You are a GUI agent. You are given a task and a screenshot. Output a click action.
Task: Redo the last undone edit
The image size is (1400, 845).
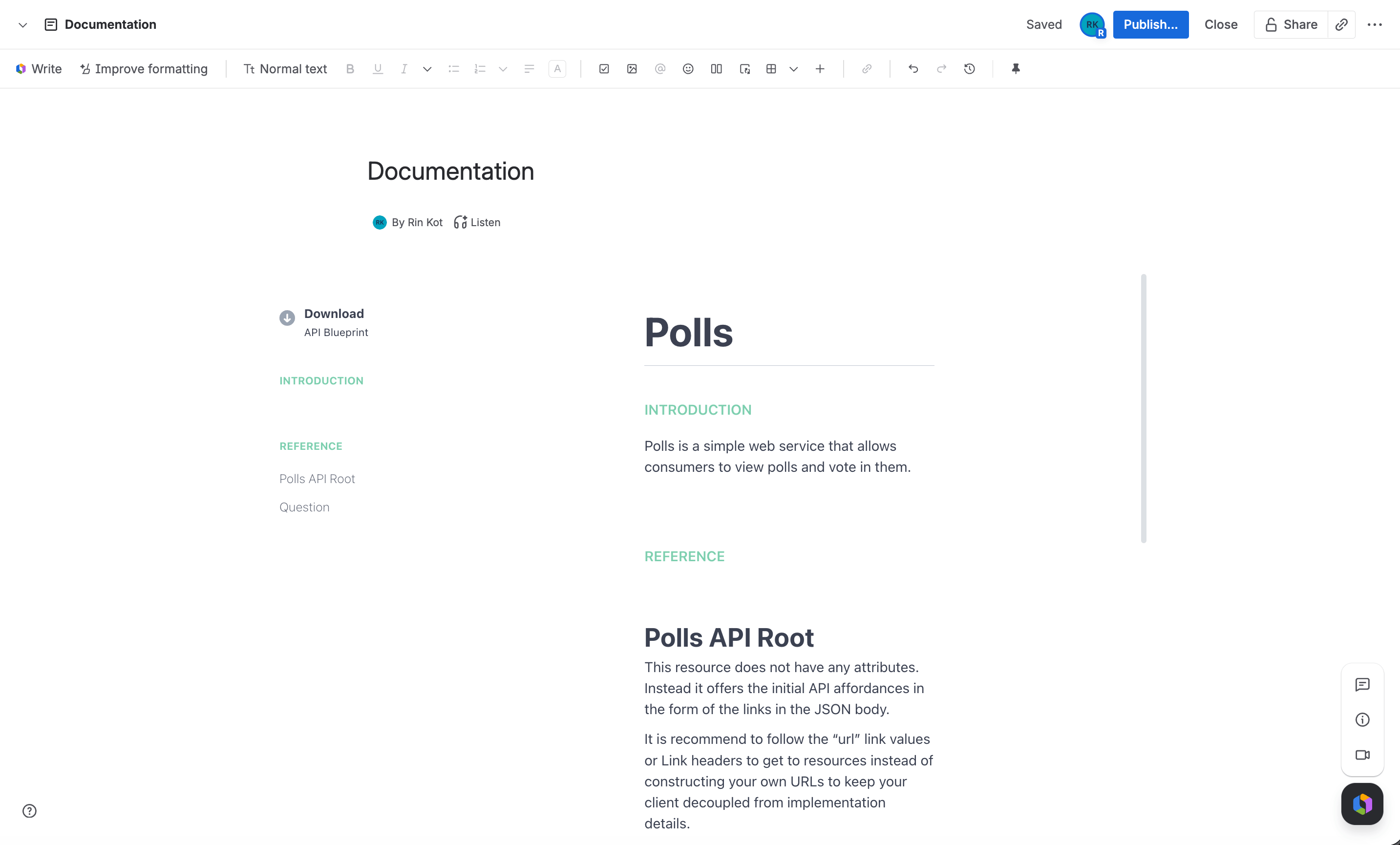coord(941,69)
